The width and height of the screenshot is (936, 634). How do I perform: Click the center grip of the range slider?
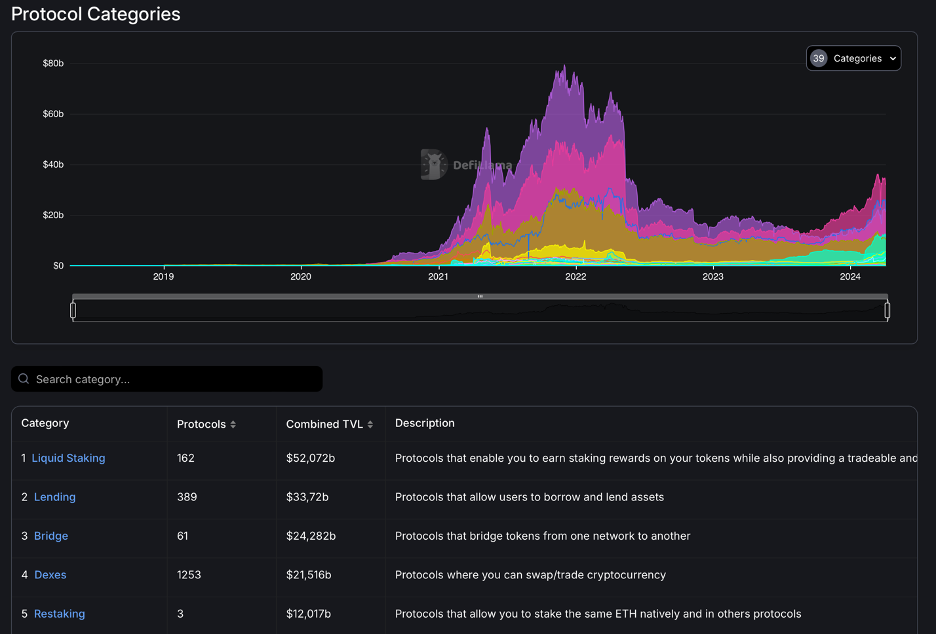tap(480, 296)
